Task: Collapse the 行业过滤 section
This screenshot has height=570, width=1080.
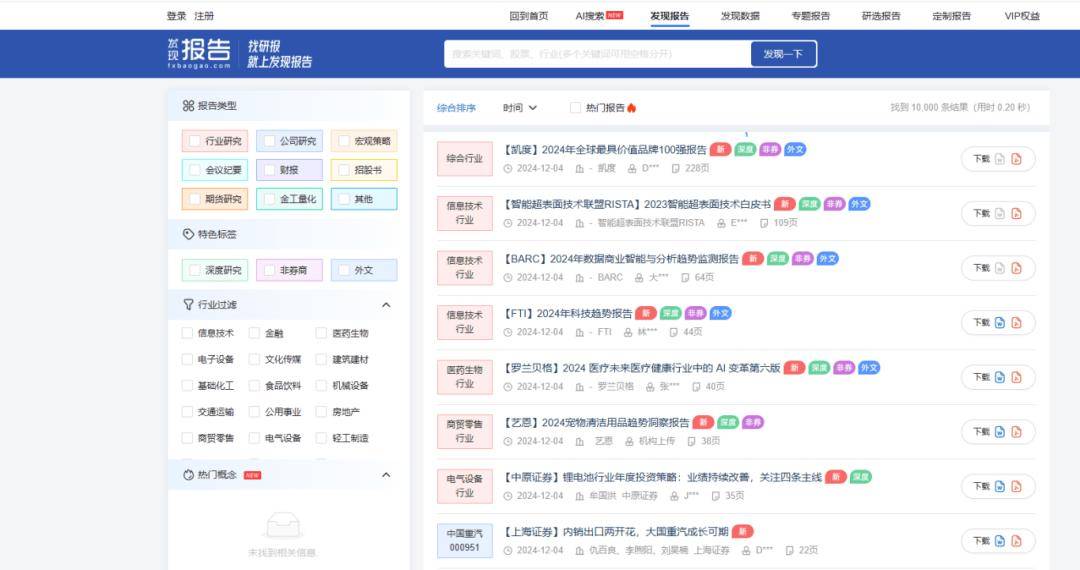Action: tap(386, 304)
